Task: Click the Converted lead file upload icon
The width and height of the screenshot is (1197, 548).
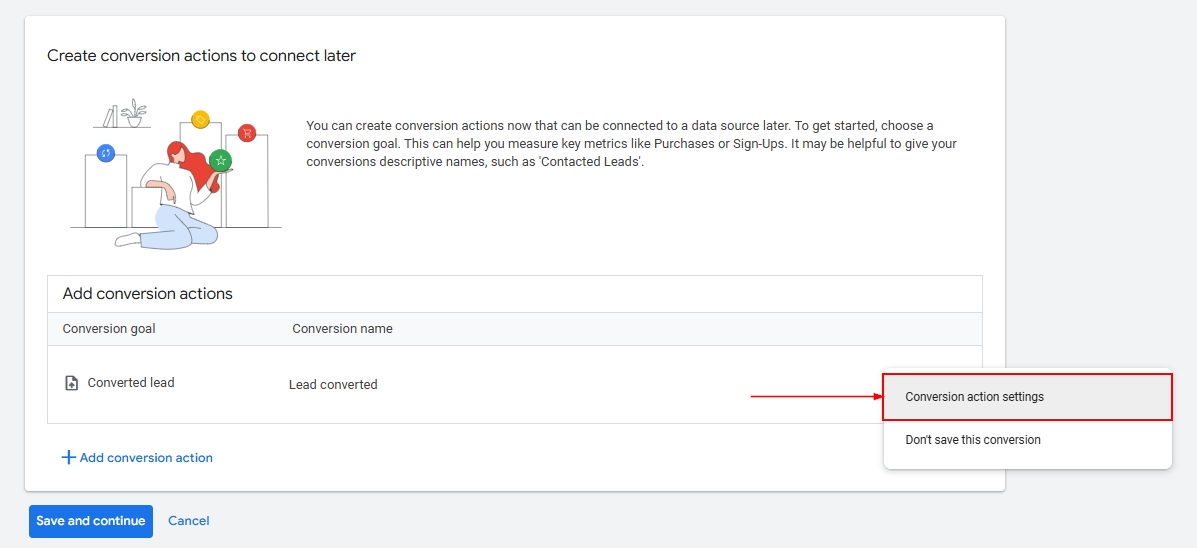Action: (x=71, y=383)
